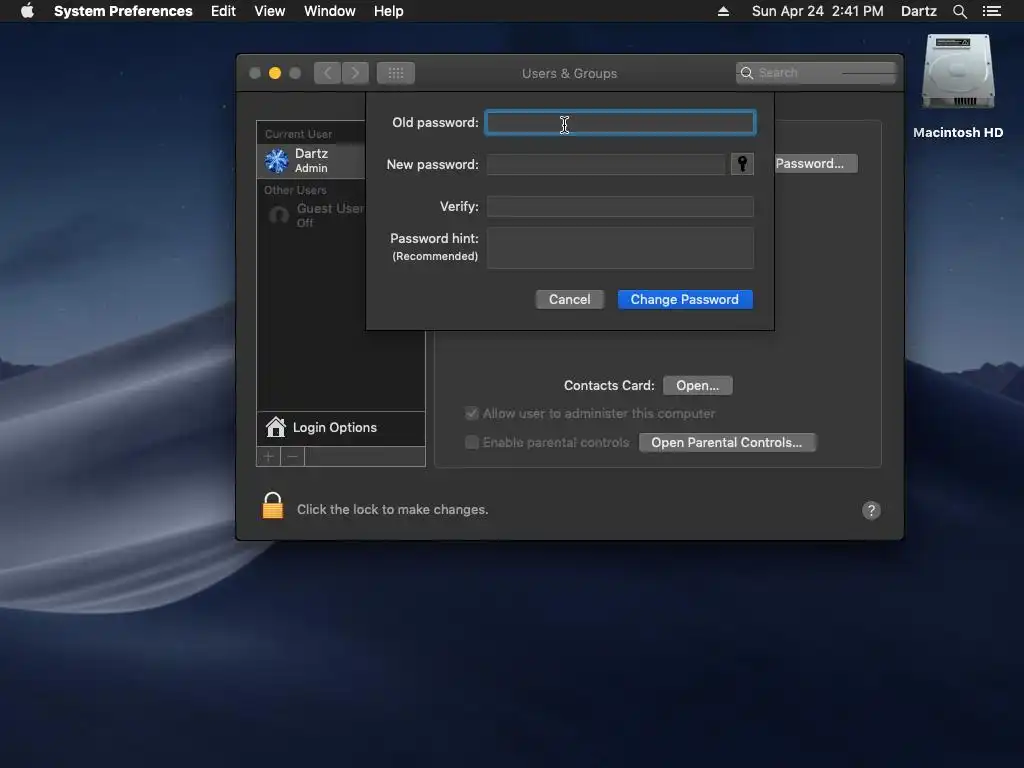Viewport: 1024px width, 768px height.
Task: Open the help question mark button
Action: 871,510
